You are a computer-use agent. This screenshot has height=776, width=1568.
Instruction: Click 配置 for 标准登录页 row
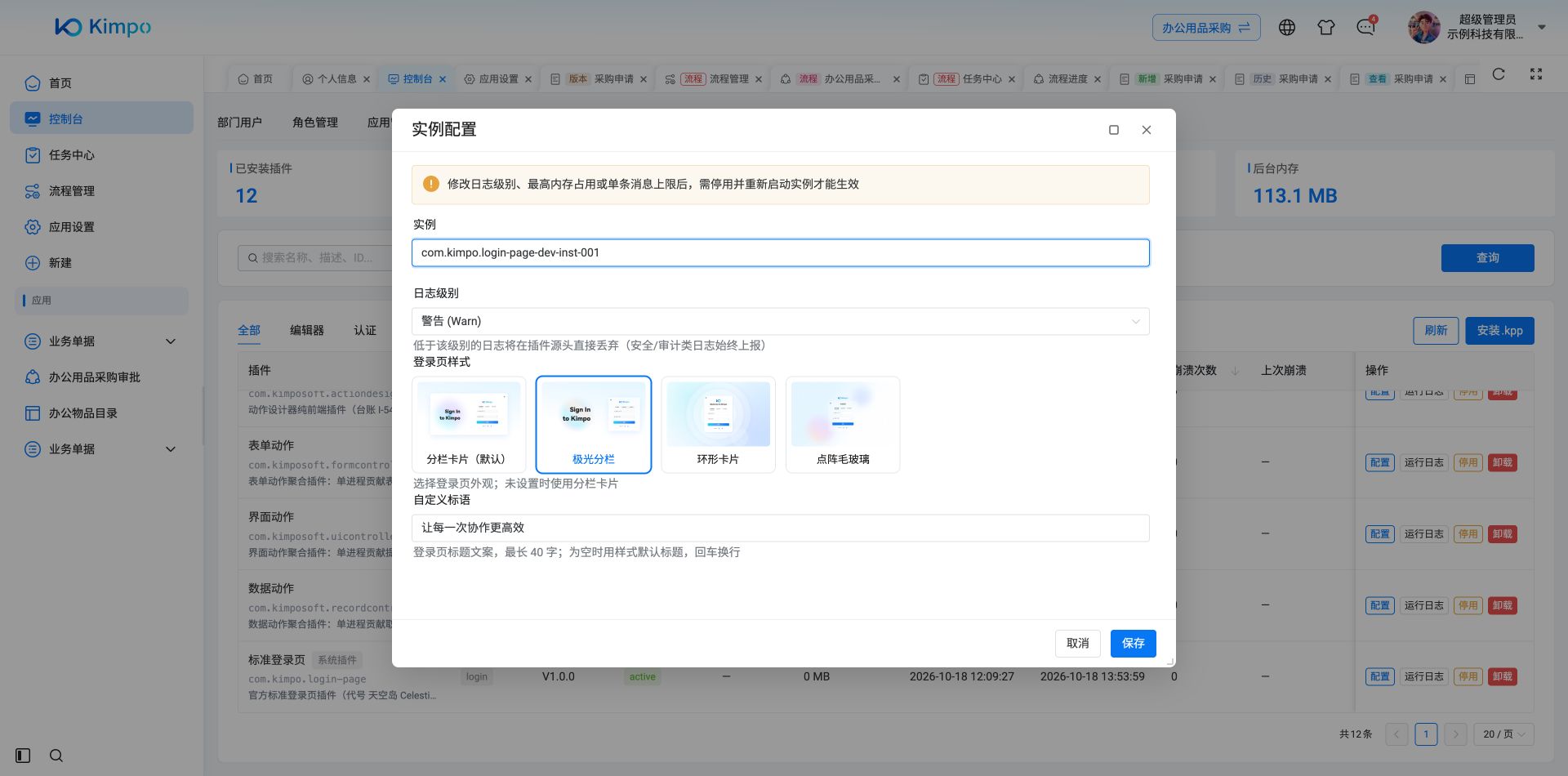click(x=1380, y=676)
